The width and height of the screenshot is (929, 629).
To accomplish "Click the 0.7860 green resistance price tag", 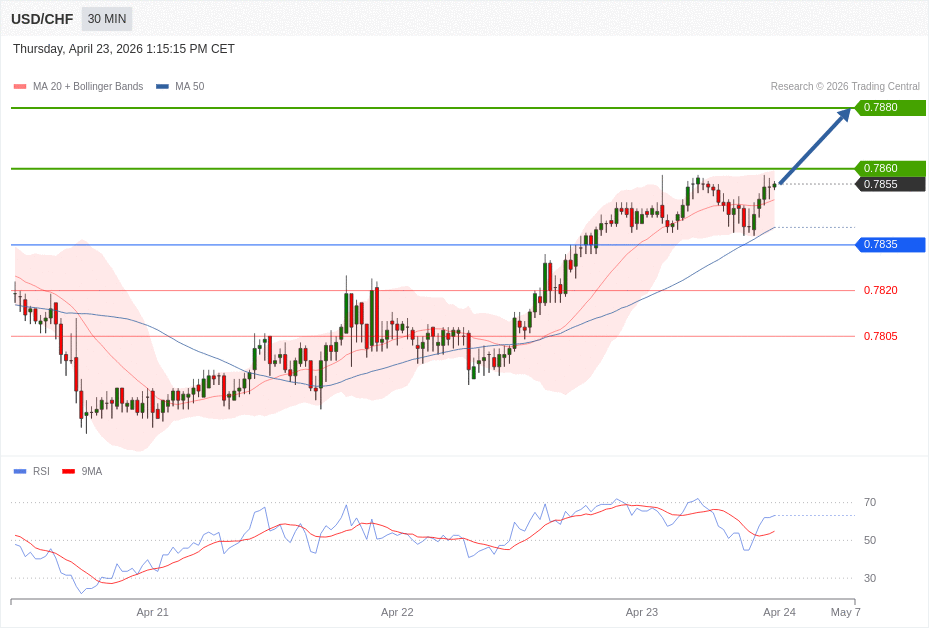I will click(x=889, y=168).
